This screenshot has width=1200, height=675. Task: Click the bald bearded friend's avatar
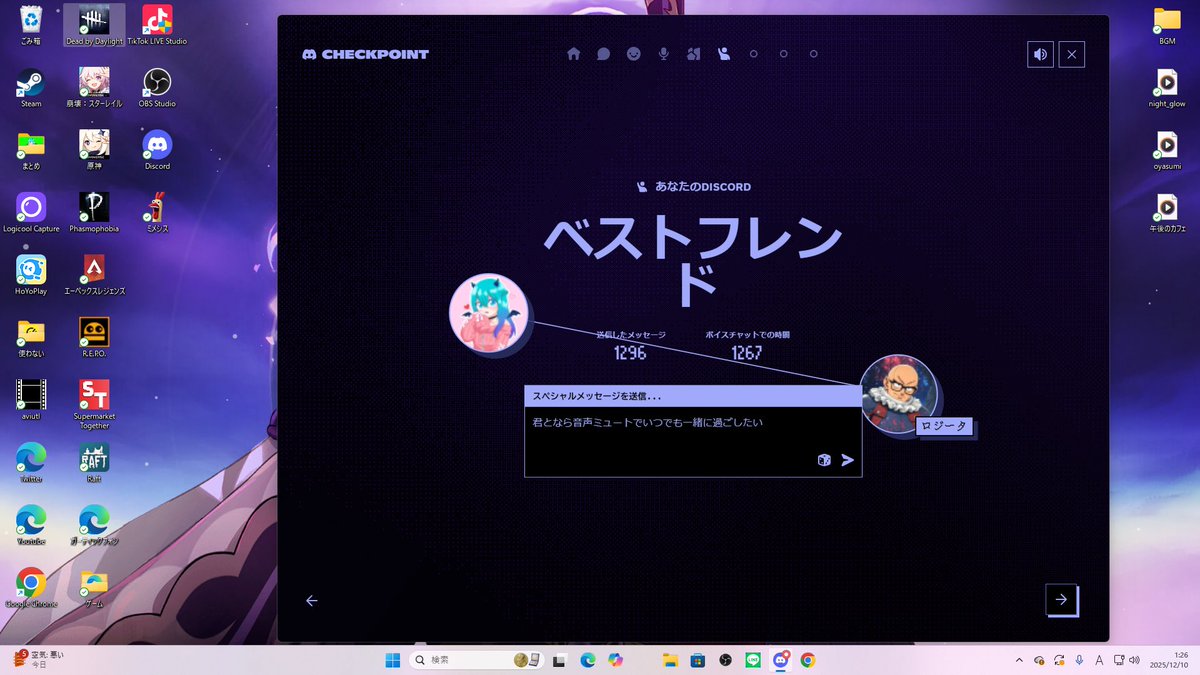click(899, 393)
